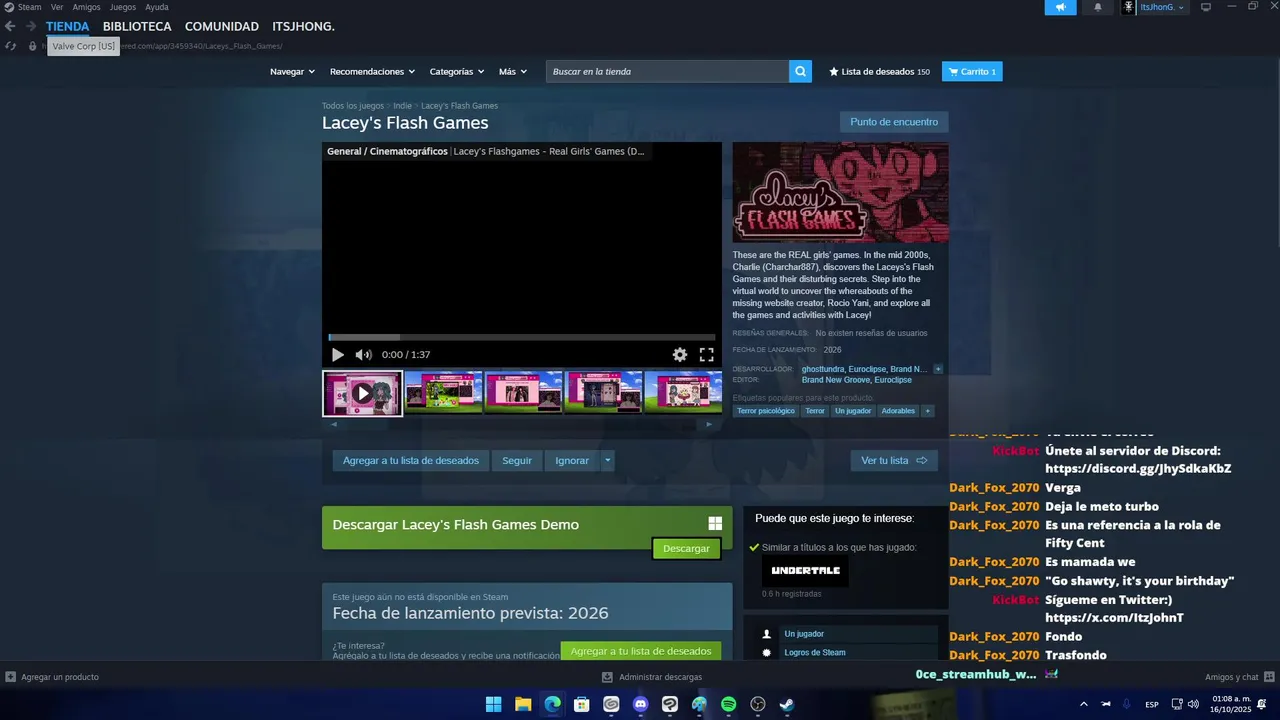The width and height of the screenshot is (1280, 720).
Task: Click the Windows platform icon on demo banner
Action: point(715,523)
